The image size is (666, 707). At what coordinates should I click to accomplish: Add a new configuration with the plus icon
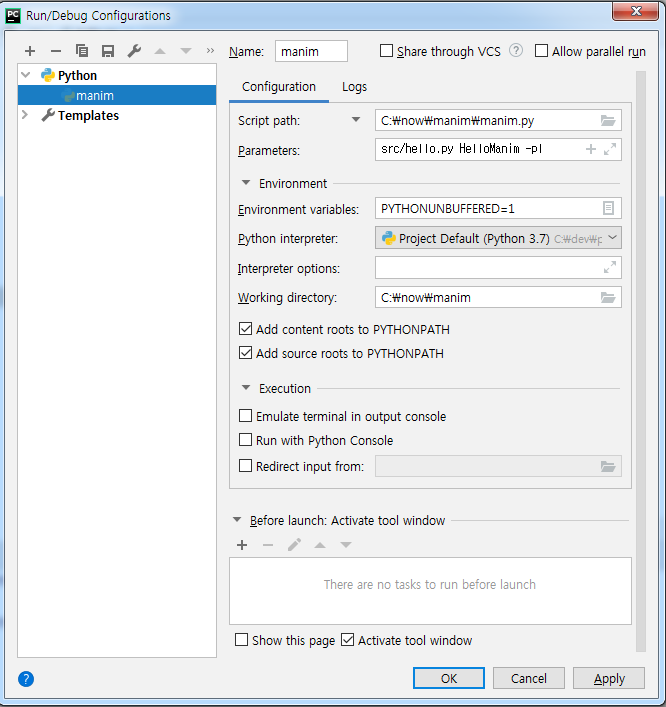(x=30, y=51)
